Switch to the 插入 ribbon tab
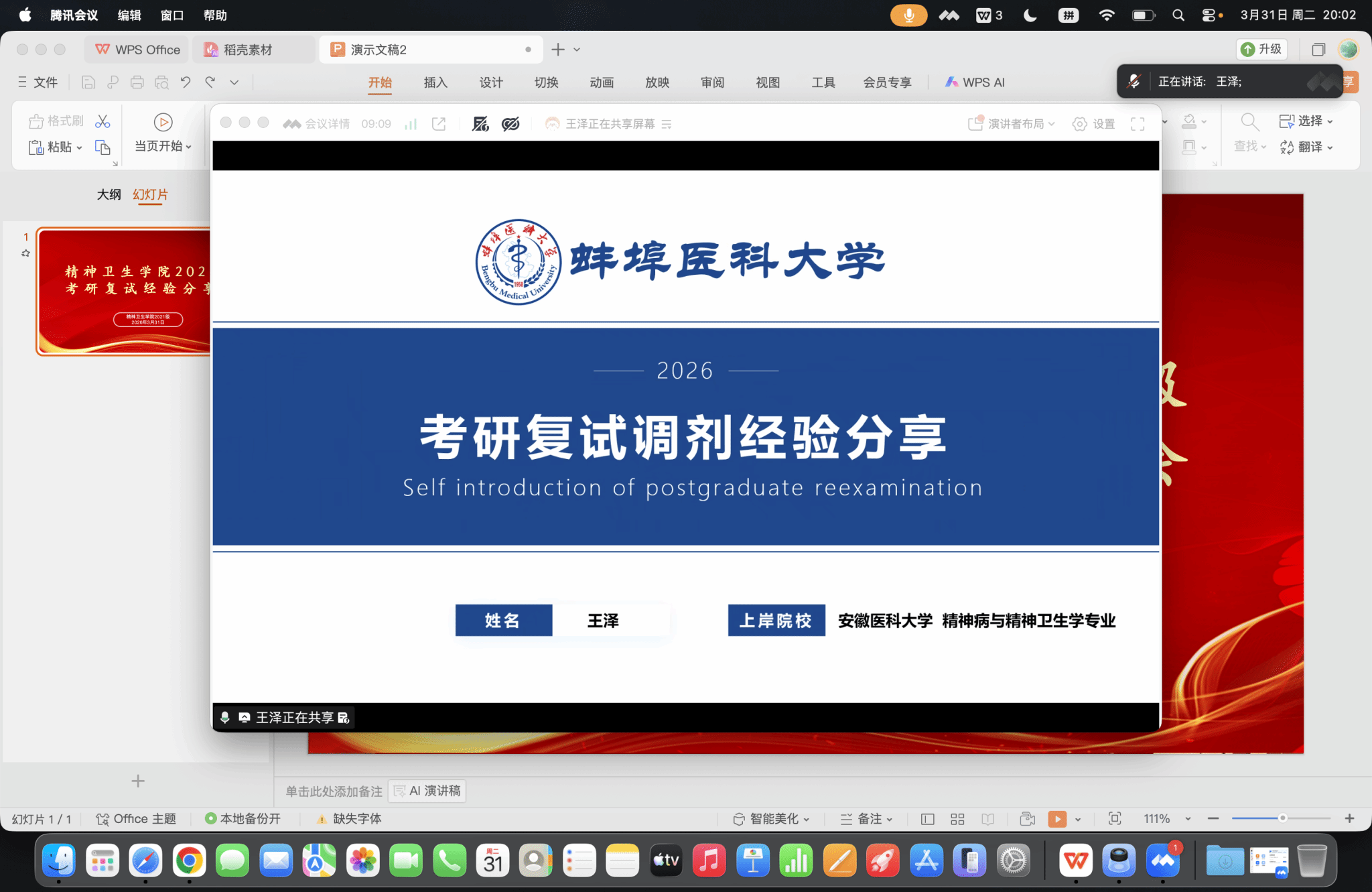 (435, 82)
